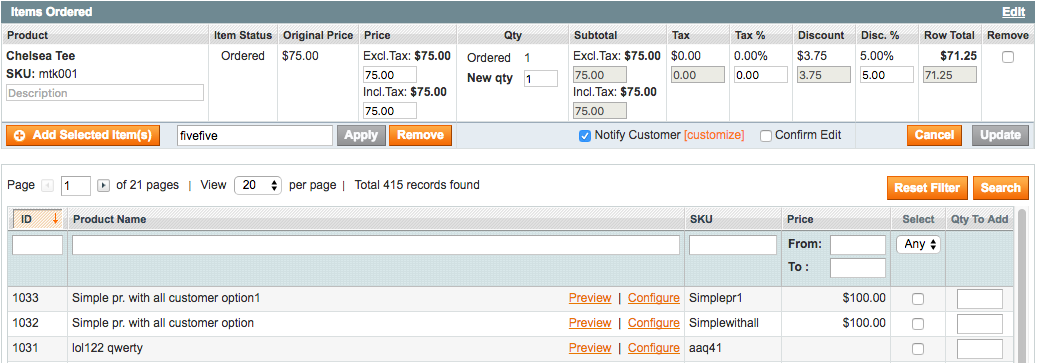This screenshot has width=1037, height=363.
Task: Open the Select filter Any dropdown
Action: (x=918, y=245)
